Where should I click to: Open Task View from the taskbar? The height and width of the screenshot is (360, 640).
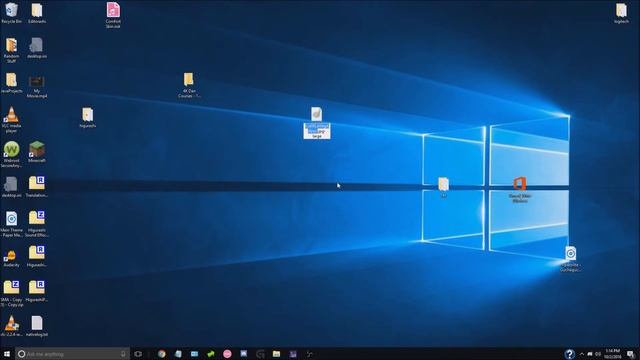point(138,354)
